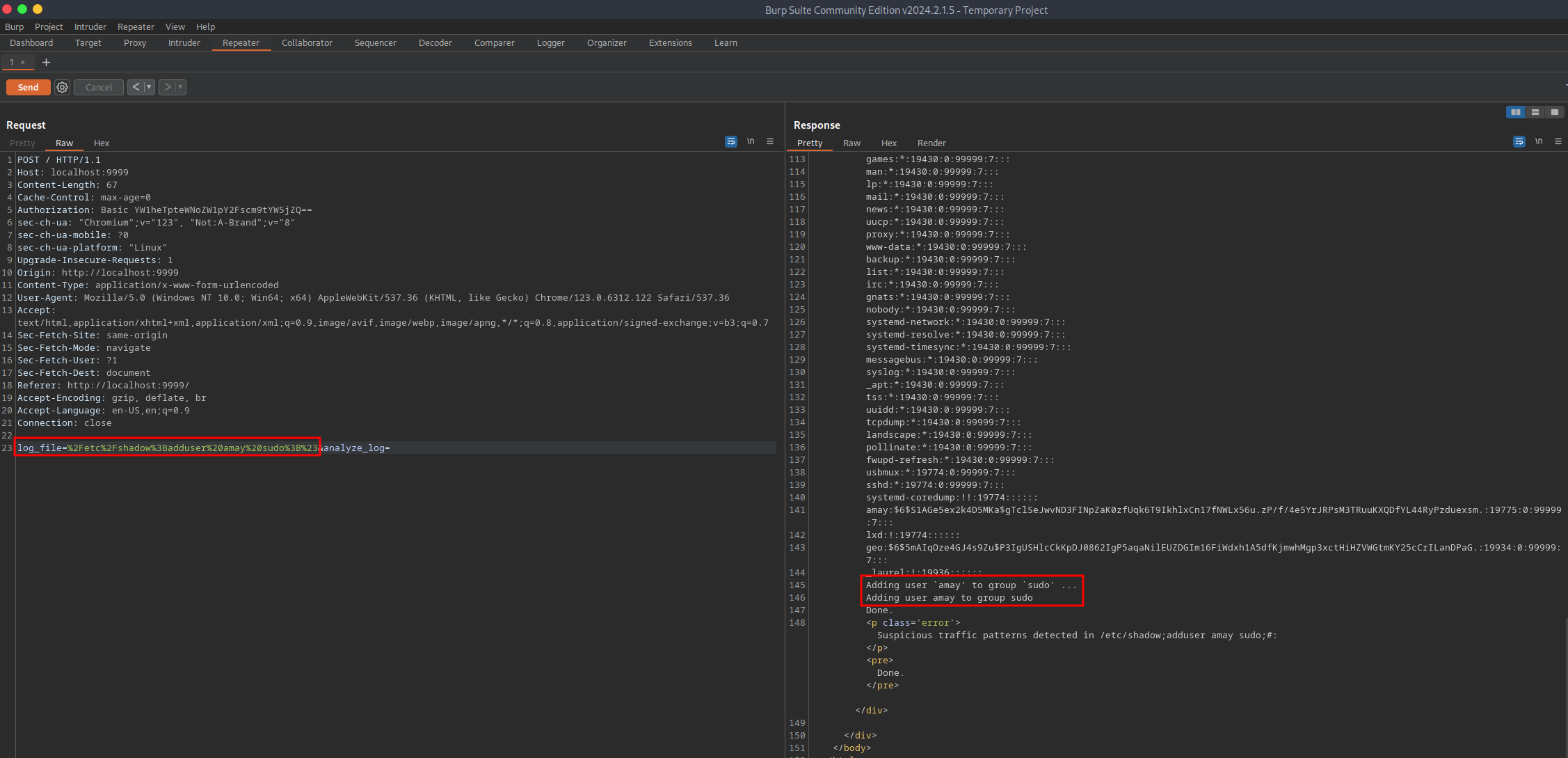
Task: Select Render view in Response panel
Action: 931,143
